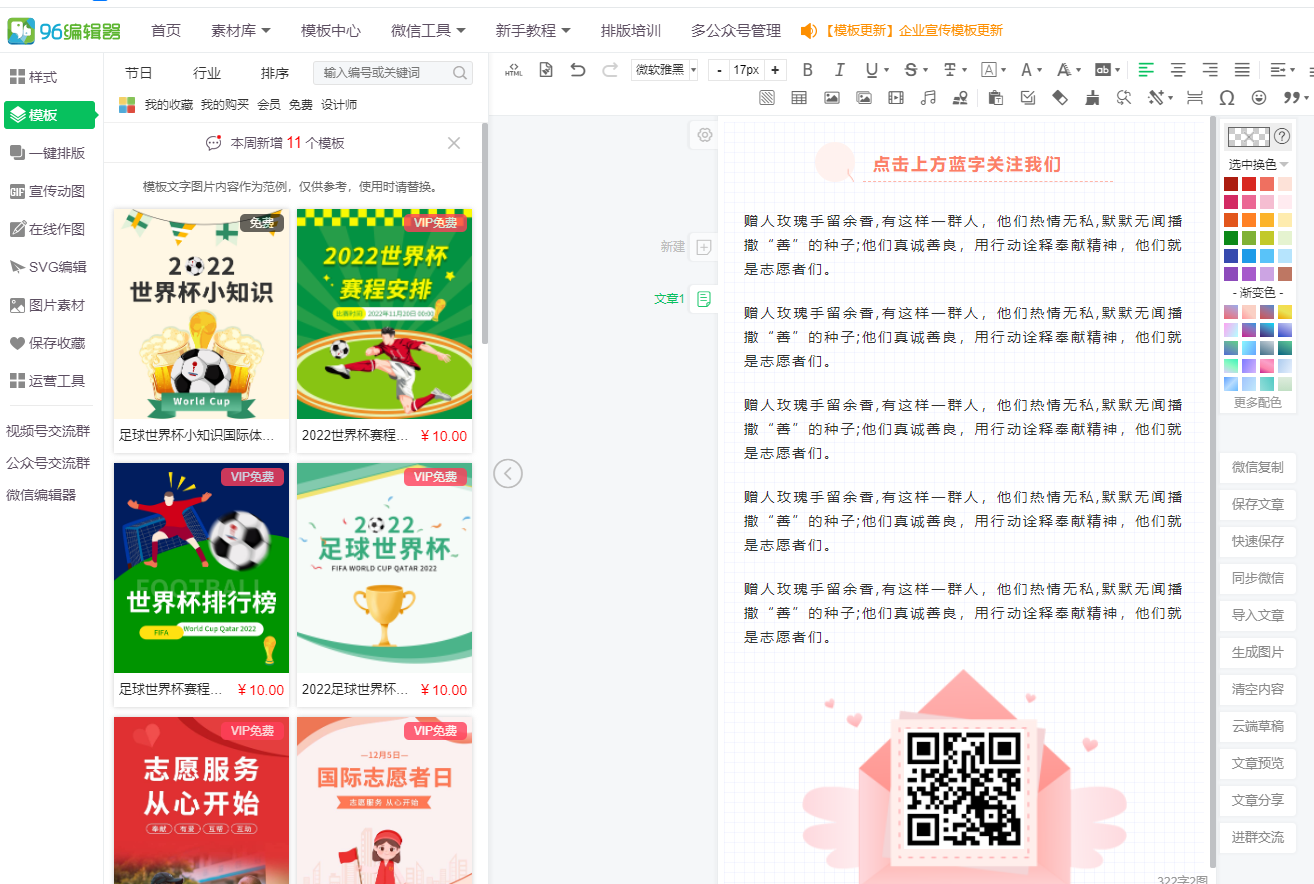Open 一键排版 in the sidebar
Image resolution: width=1314 pixels, height=884 pixels.
click(x=47, y=153)
